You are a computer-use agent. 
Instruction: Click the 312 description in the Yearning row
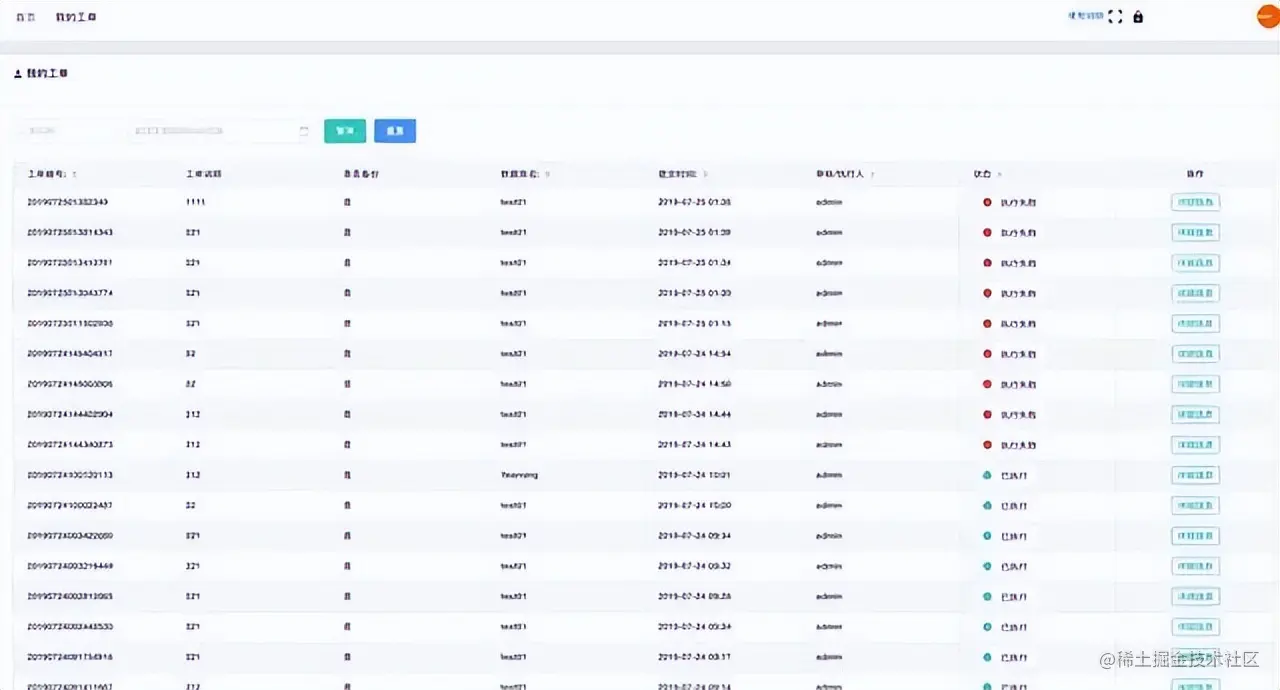(x=193, y=475)
